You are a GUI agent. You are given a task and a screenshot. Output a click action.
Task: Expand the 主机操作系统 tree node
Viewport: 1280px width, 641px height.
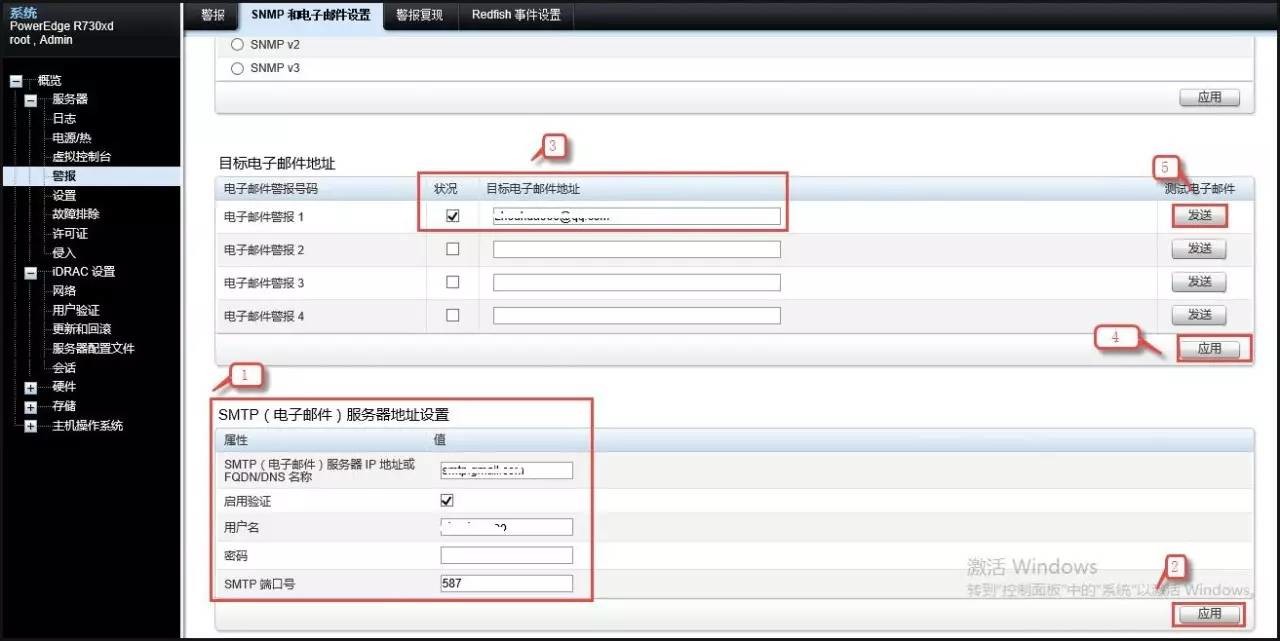[30, 426]
